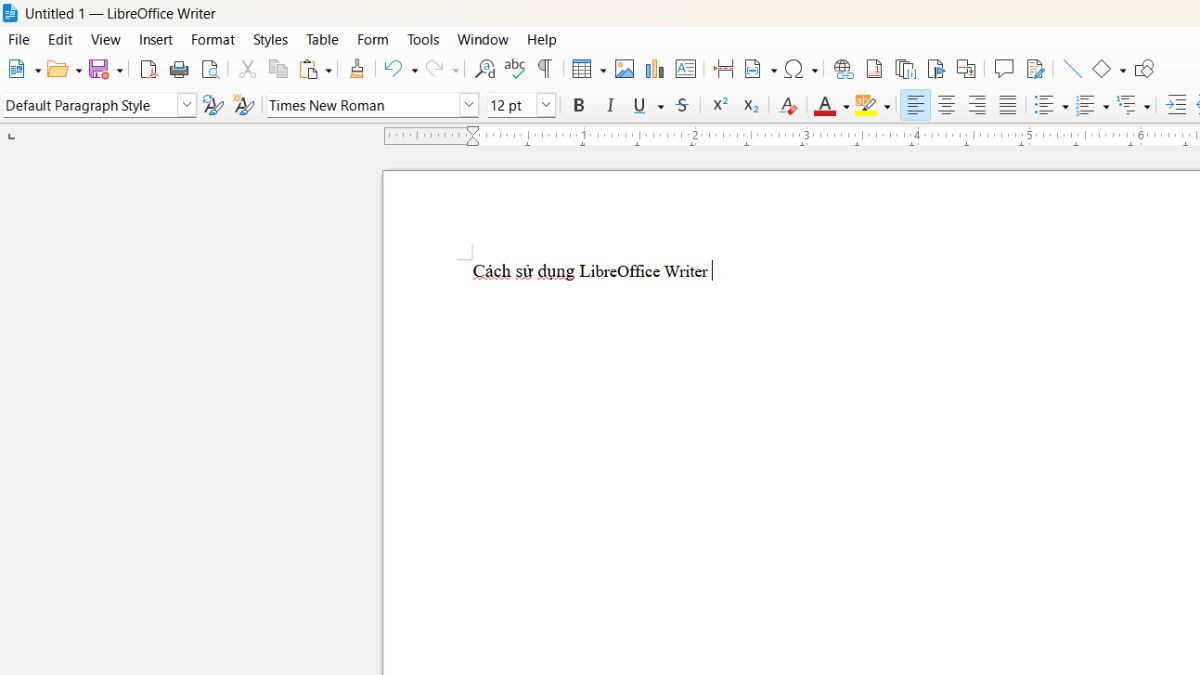Expand the font name dropdown arrow
The image size is (1200, 675).
tap(469, 105)
